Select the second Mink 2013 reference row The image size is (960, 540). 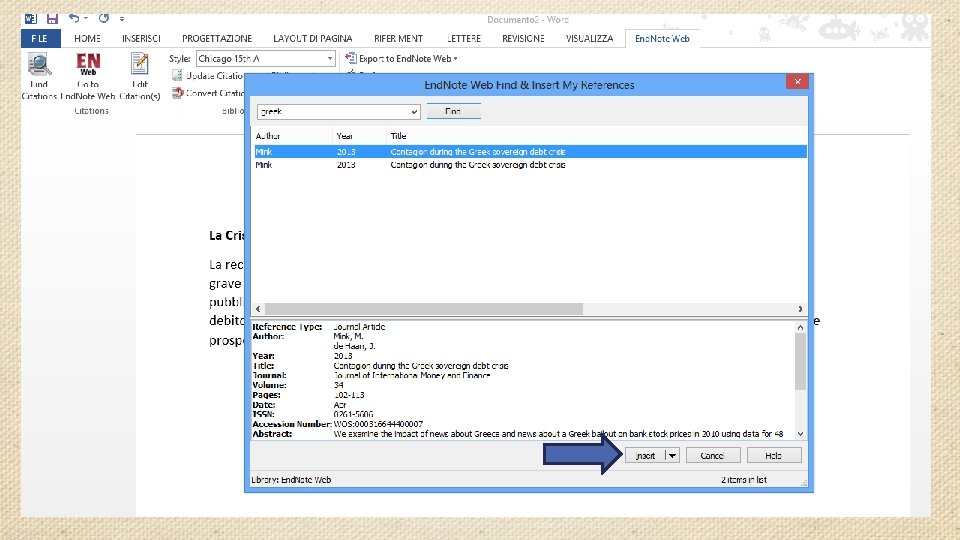click(x=530, y=165)
